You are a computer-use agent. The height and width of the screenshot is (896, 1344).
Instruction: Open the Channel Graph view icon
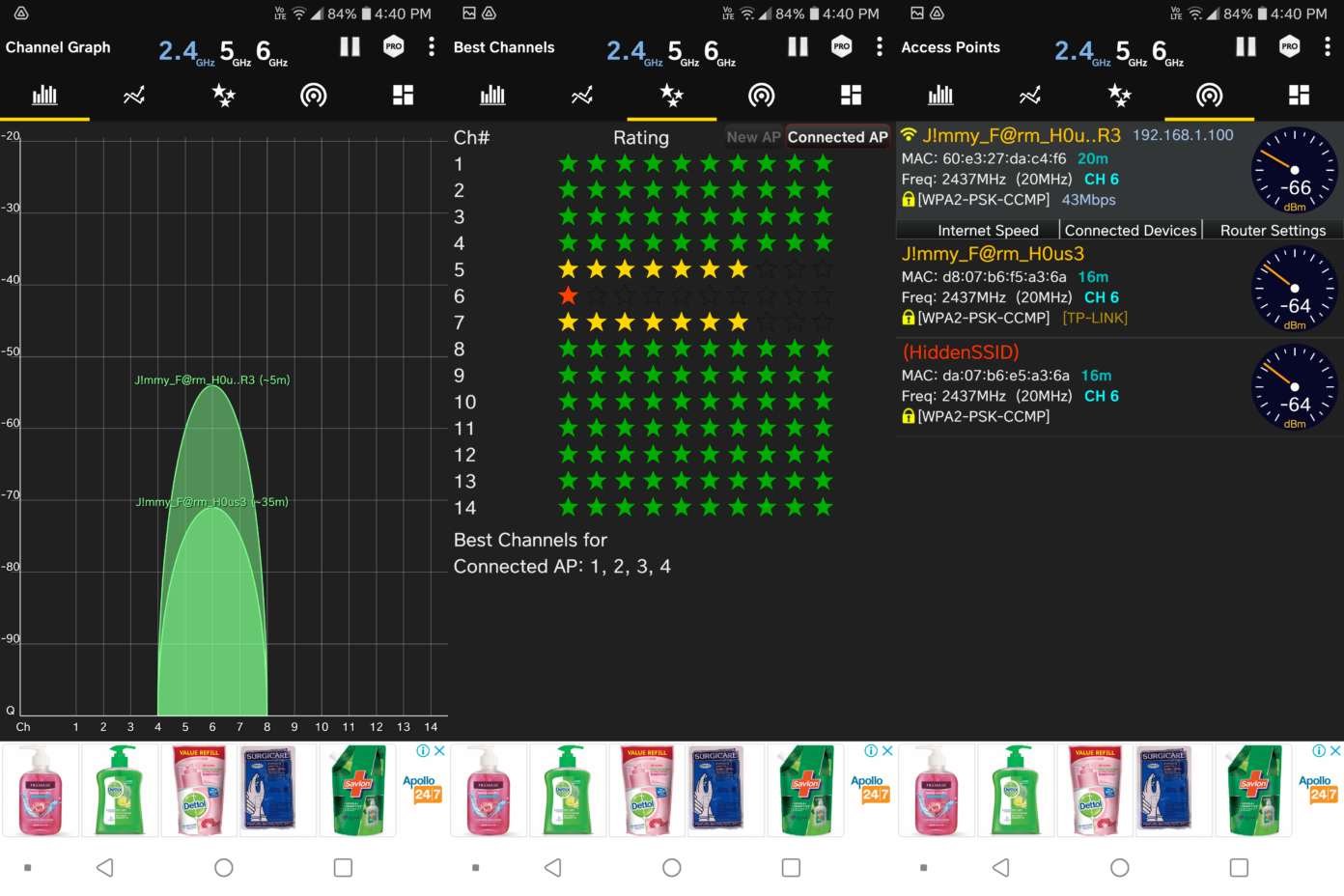pyautogui.click(x=44, y=95)
